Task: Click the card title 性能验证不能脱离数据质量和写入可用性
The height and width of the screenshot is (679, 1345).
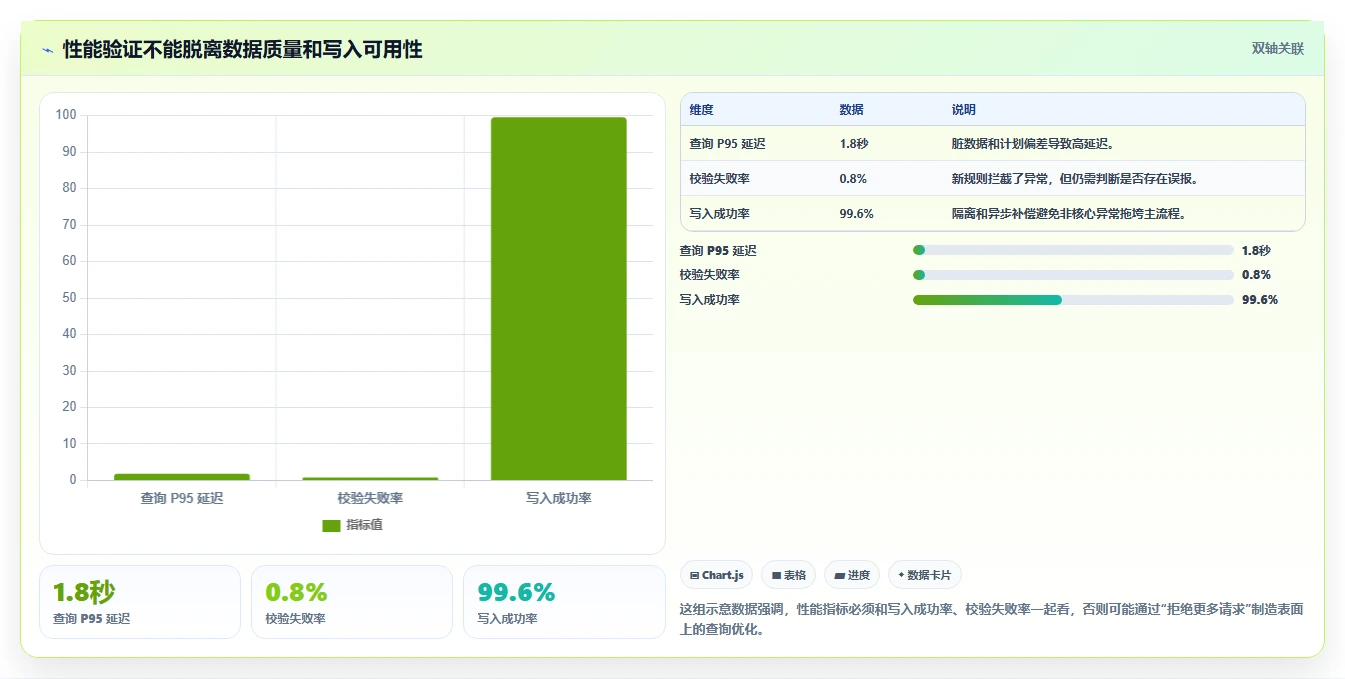Action: [243, 50]
